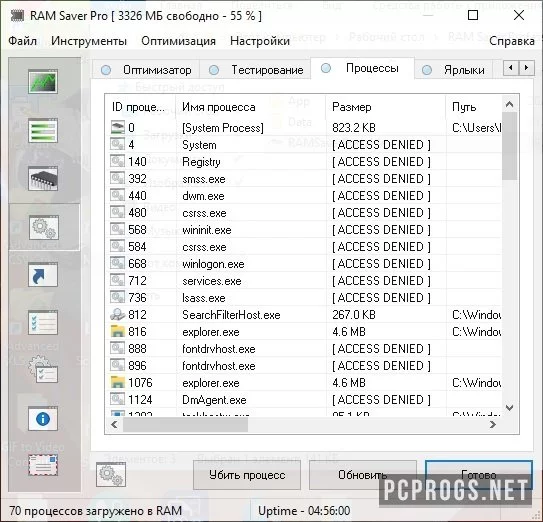Open the gear with checklist settings icon

pyautogui.click(x=43, y=370)
